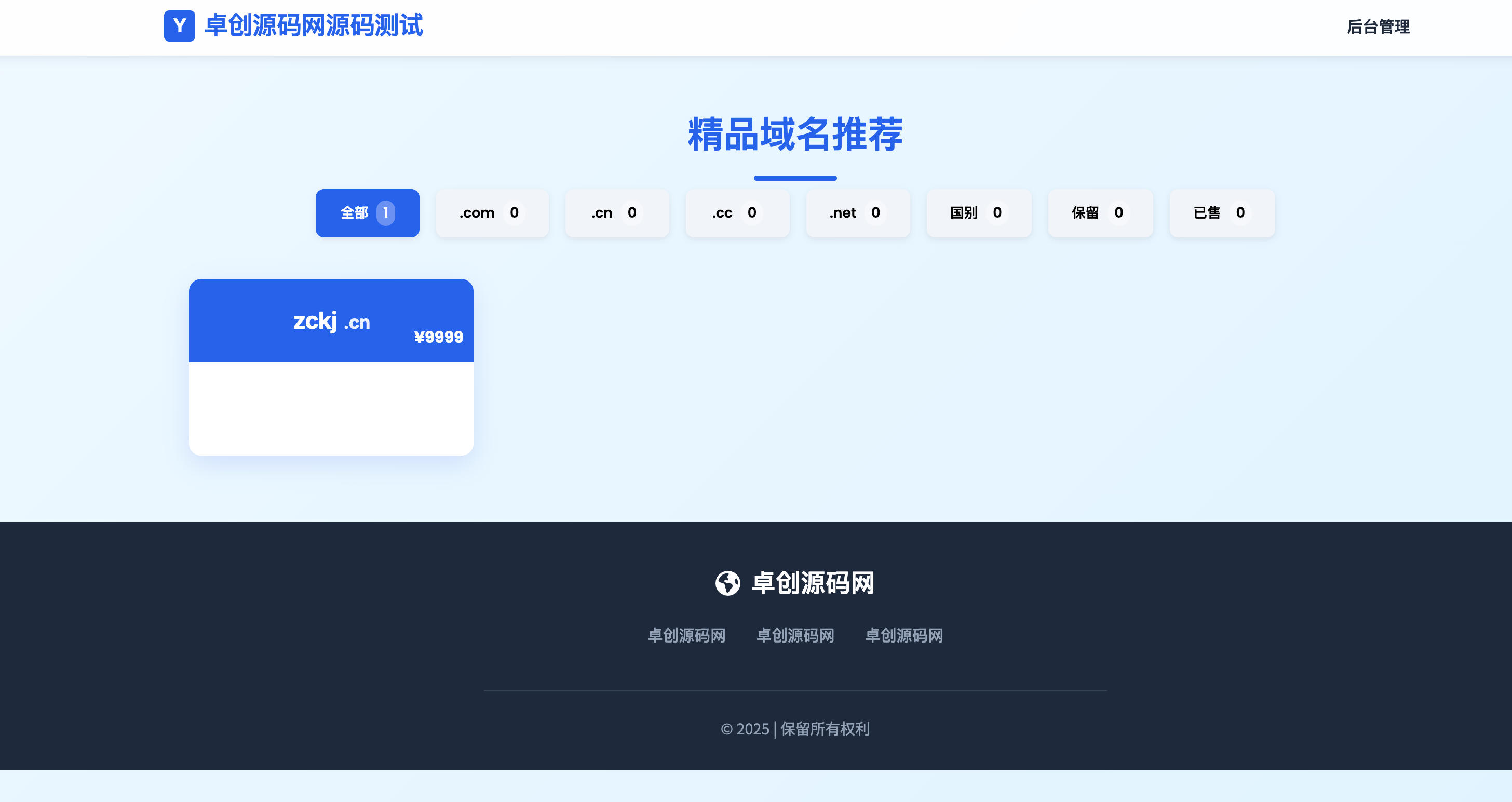Filter domains by .cn tab
This screenshot has width=1512, height=802.
coord(617,213)
